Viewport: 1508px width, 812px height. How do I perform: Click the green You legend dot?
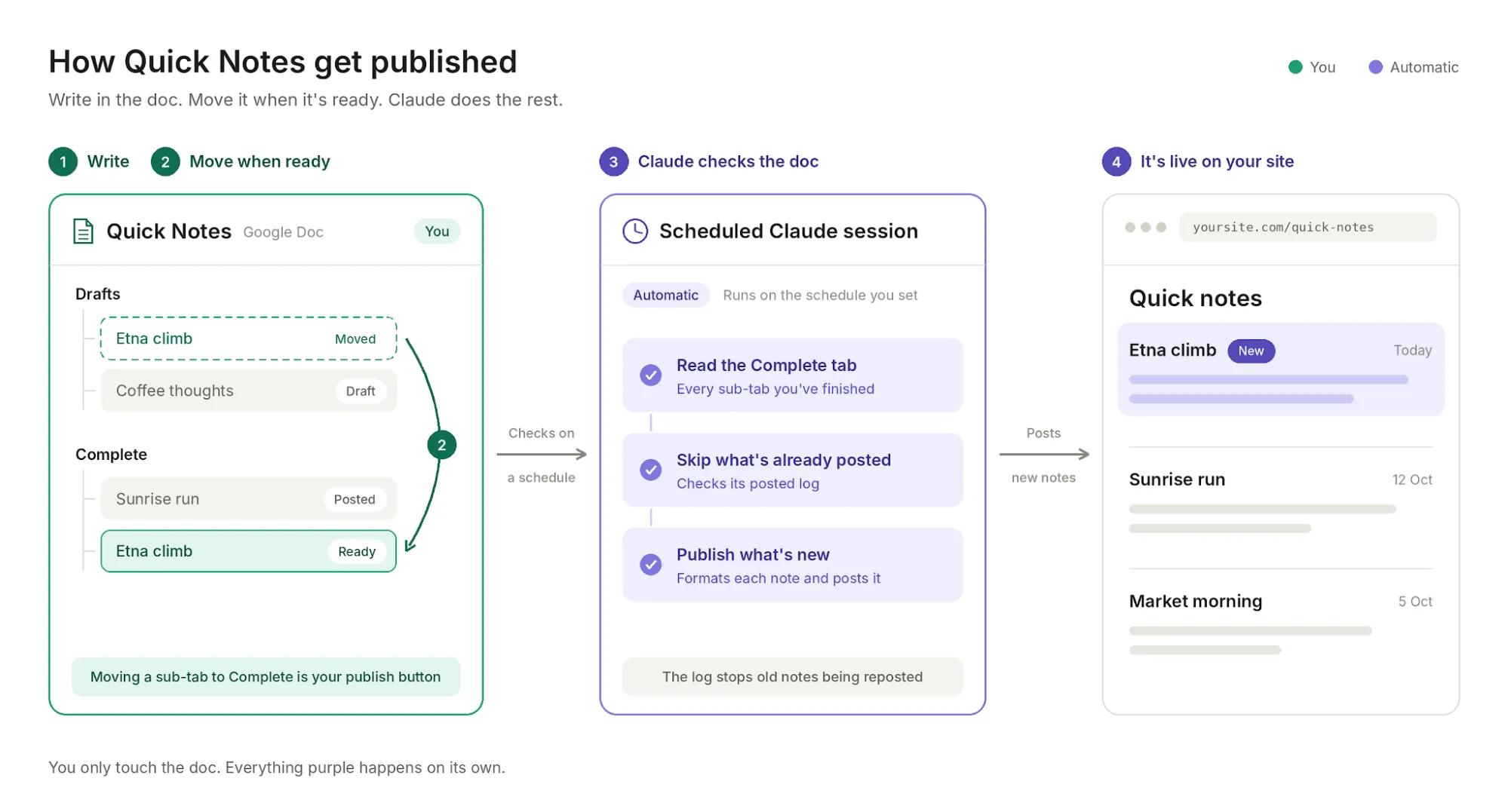pos(1295,67)
